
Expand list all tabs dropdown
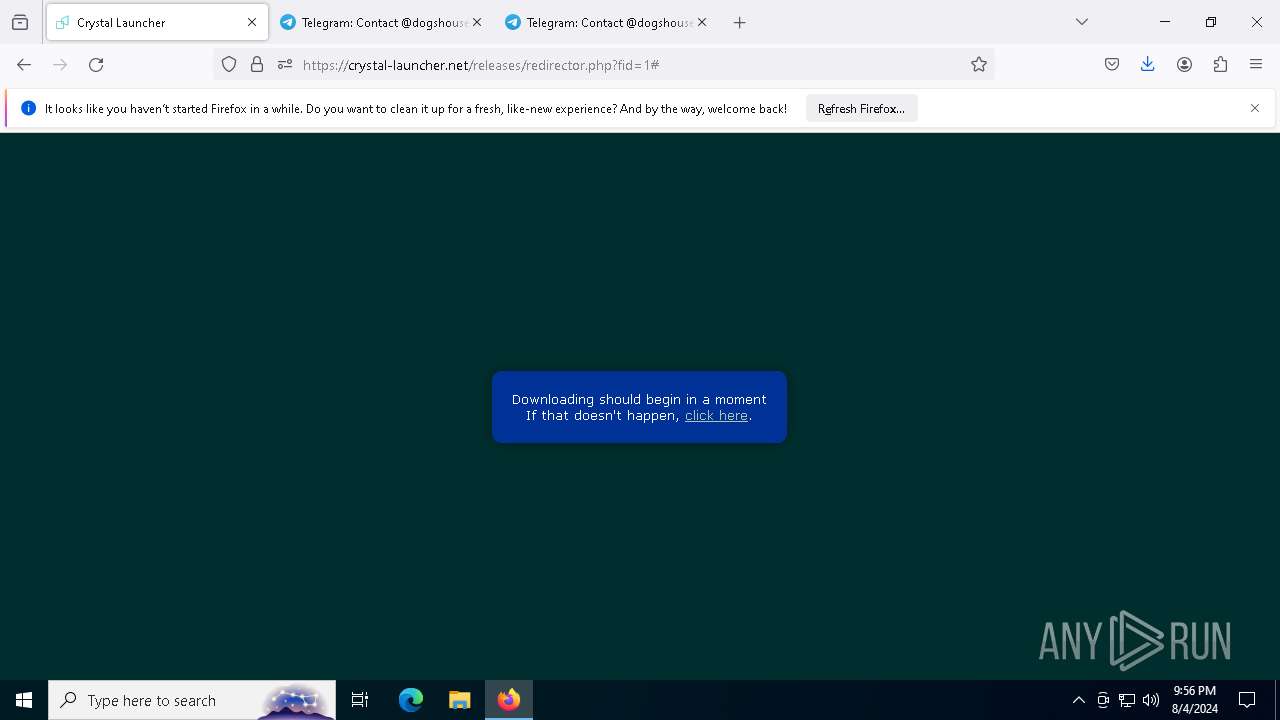pyautogui.click(x=1082, y=22)
